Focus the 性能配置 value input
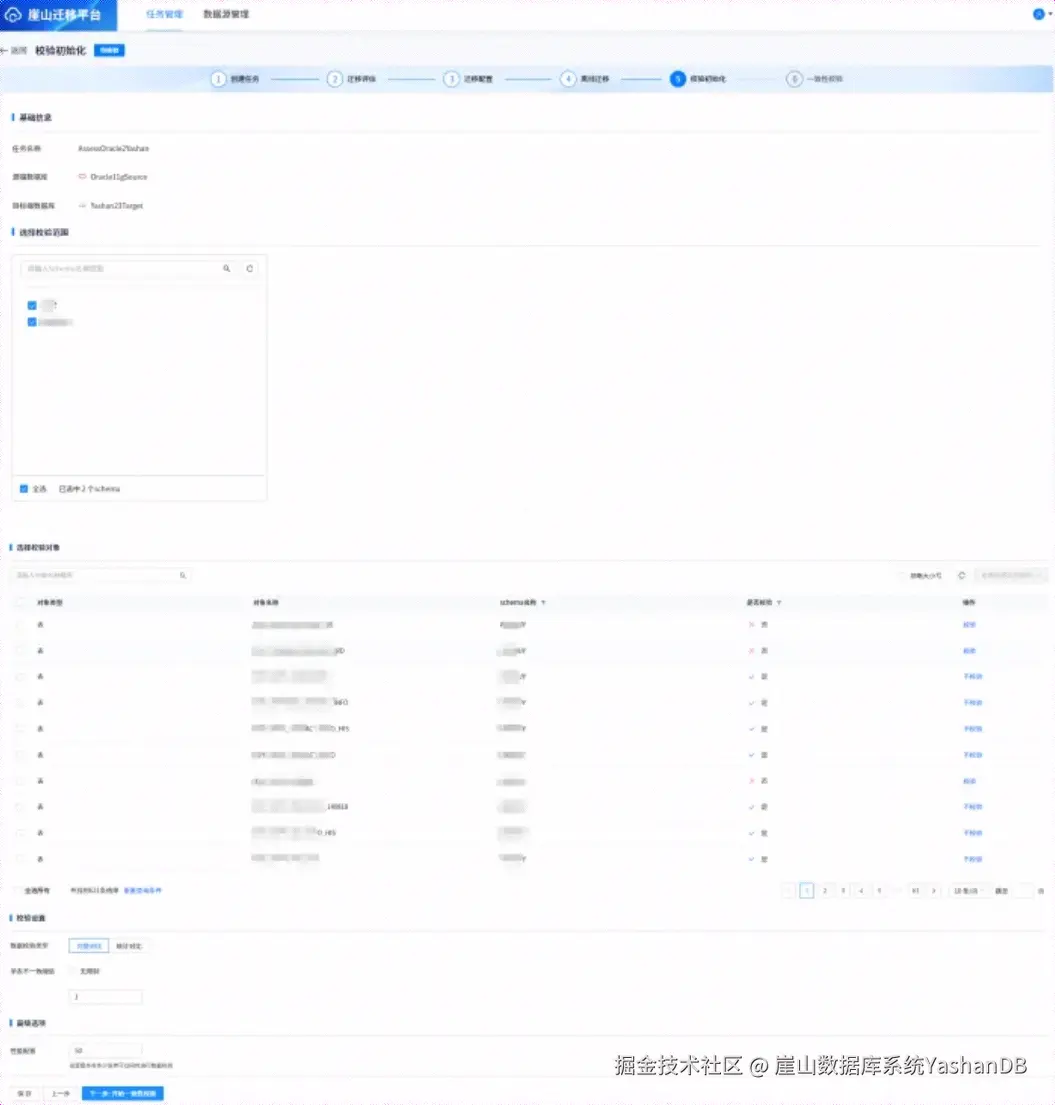This screenshot has height=1105, width=1055. click(106, 1051)
